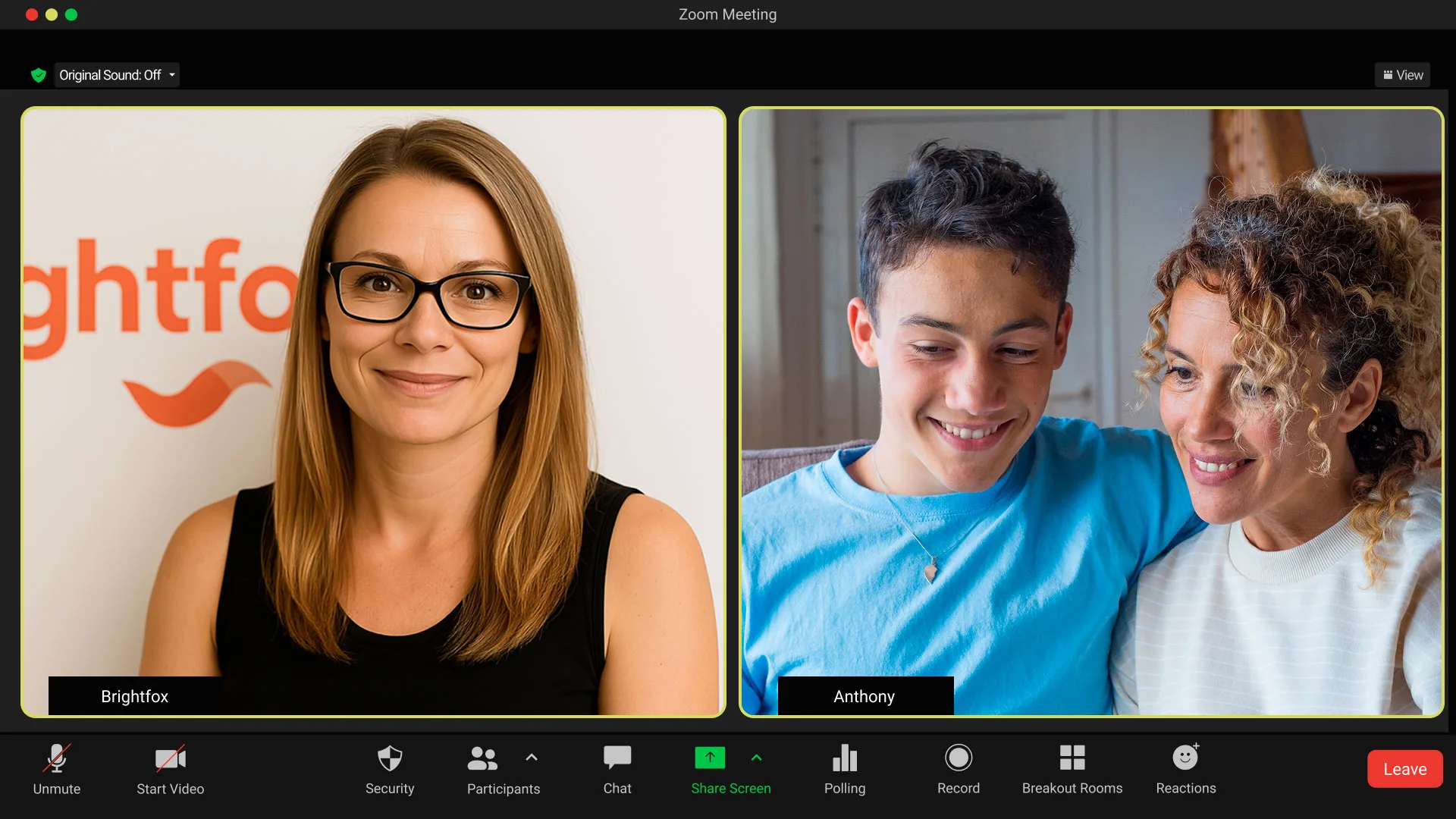1456x819 pixels.
Task: Open the Original Sound: Off dropdown
Action: pyautogui.click(x=117, y=75)
